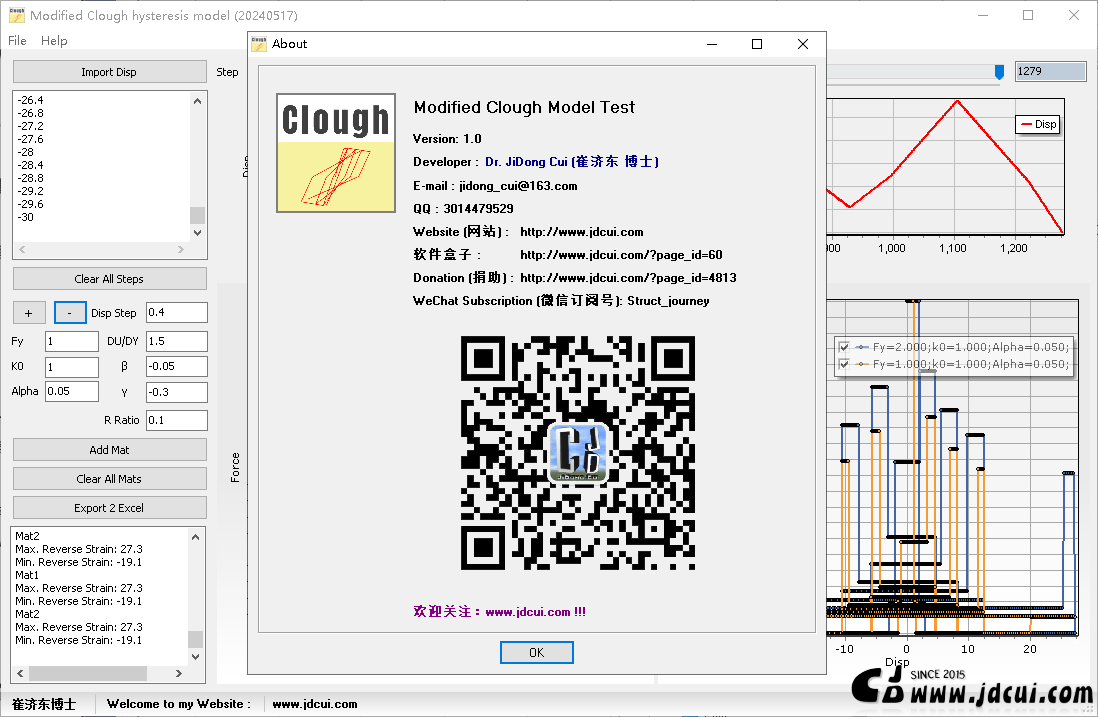Minimize the About dialog

[x=712, y=44]
